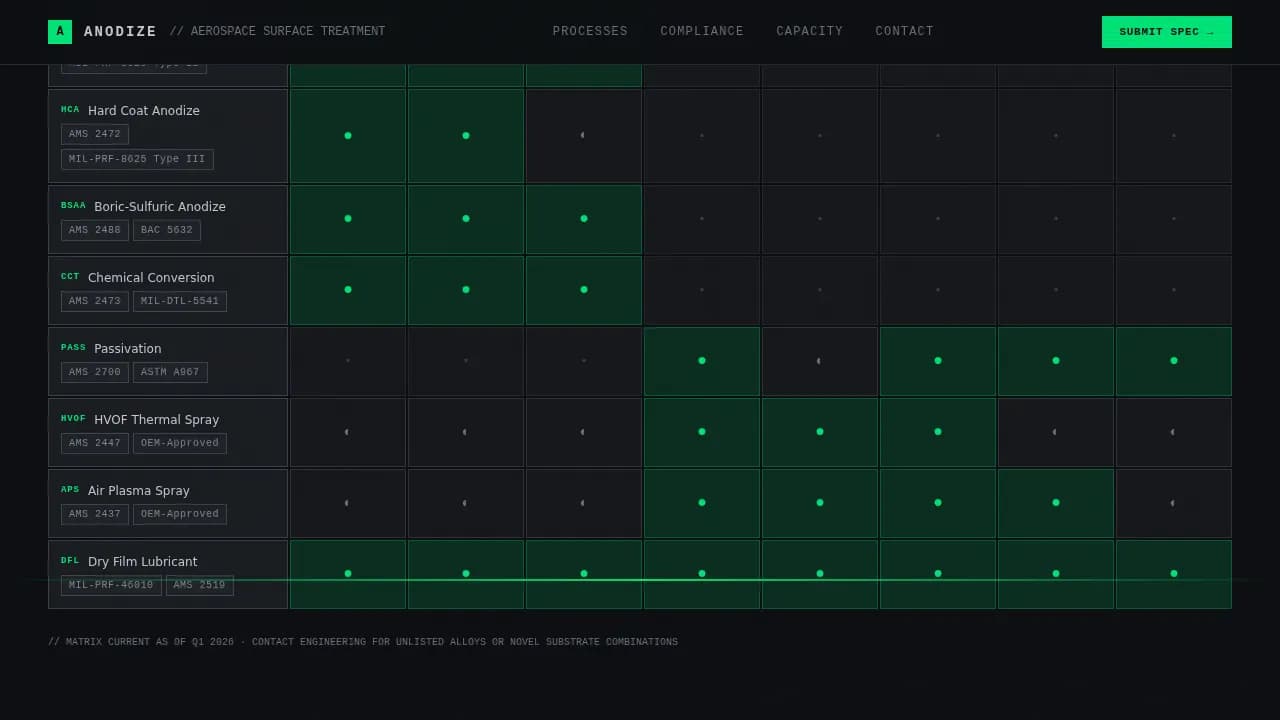Screen dimensions: 1280x720
Task: Open the Capacity nav link
Action: click(809, 32)
